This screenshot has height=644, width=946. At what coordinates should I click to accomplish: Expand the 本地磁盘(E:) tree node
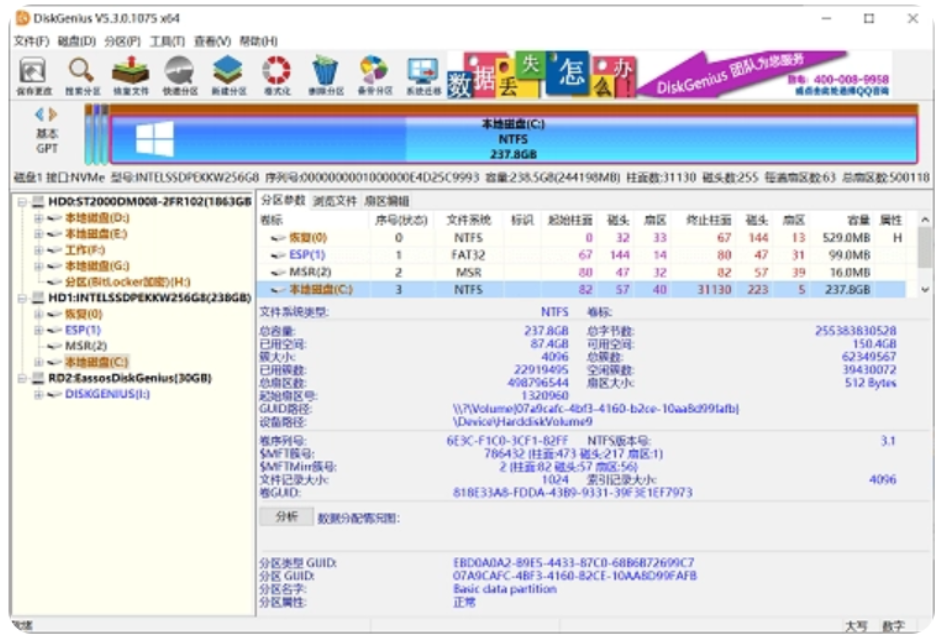[38, 234]
